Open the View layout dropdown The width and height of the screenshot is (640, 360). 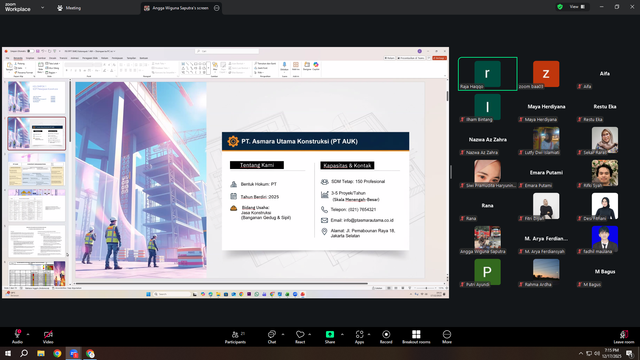577,7
